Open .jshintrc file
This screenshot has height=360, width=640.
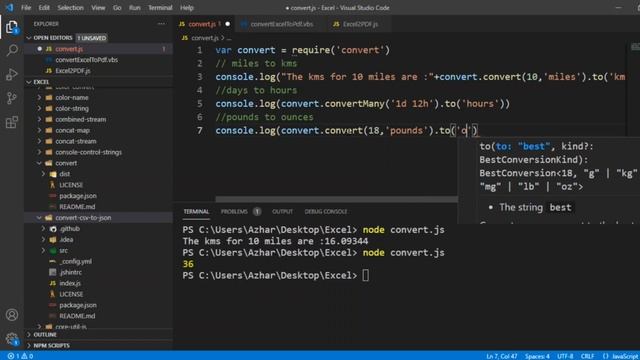98,272
